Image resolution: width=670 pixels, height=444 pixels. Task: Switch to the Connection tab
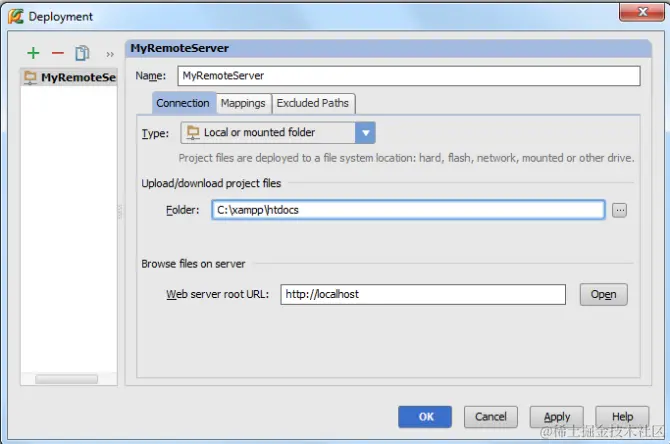(x=184, y=103)
